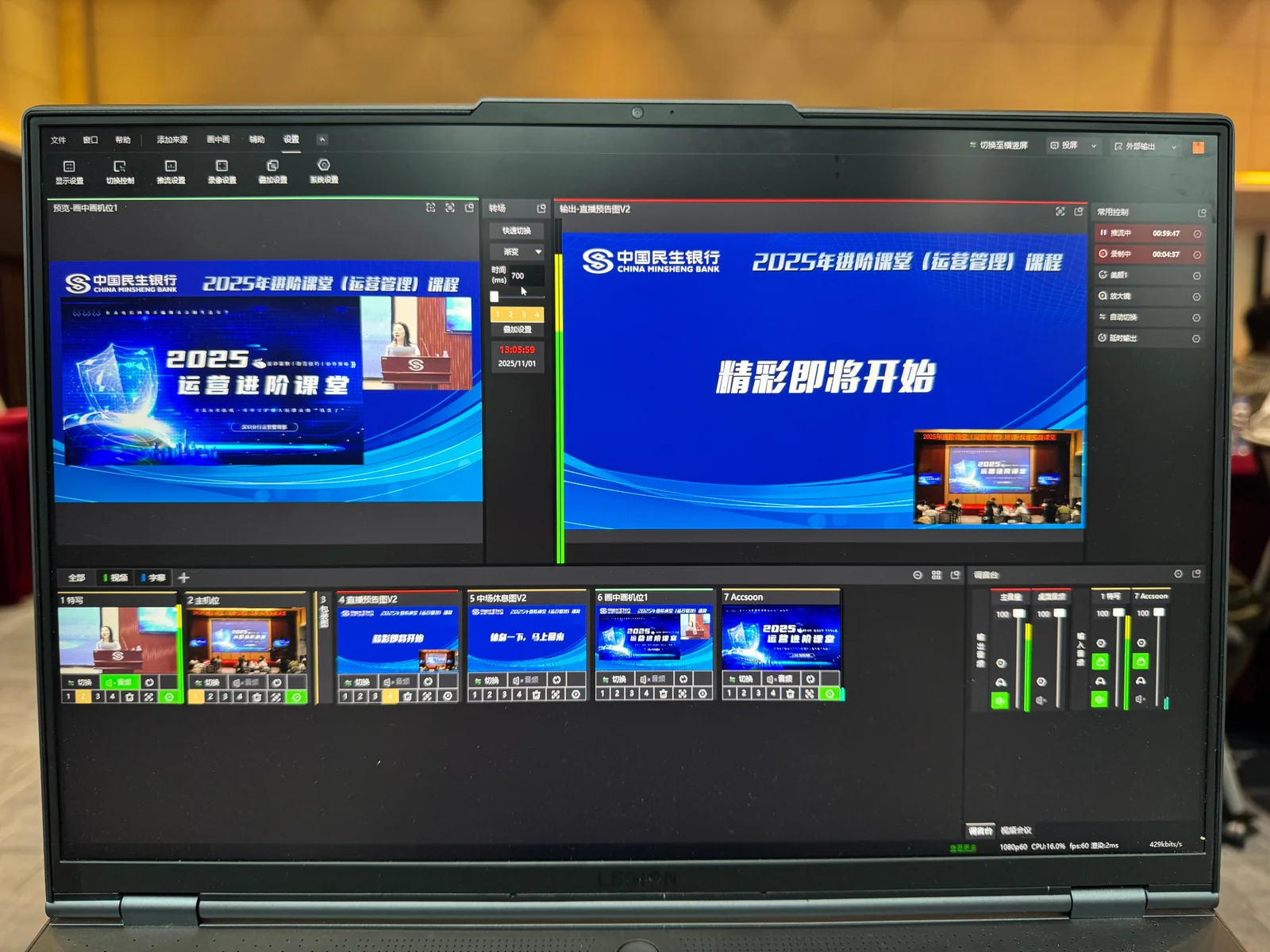Toggle 音频 audio on source 1 特写
The image size is (1270, 952).
pyautogui.click(x=118, y=682)
